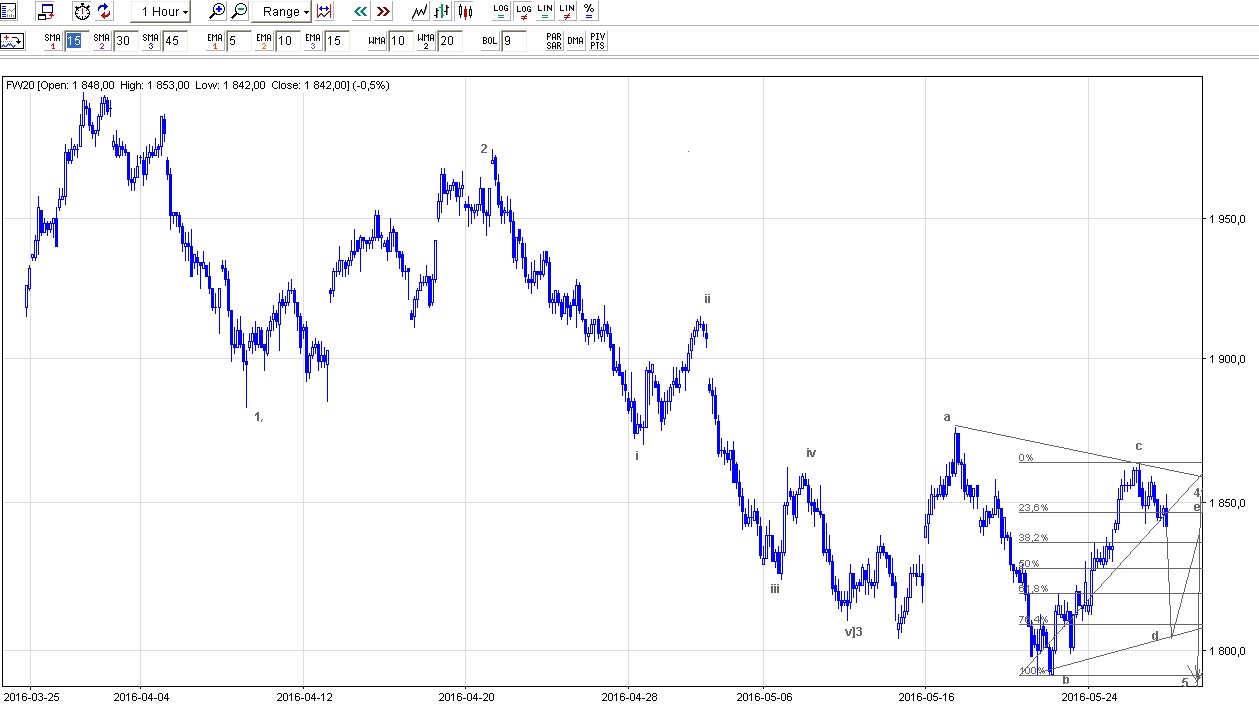Edit the SMA 2 period field showing 30

coord(124,41)
